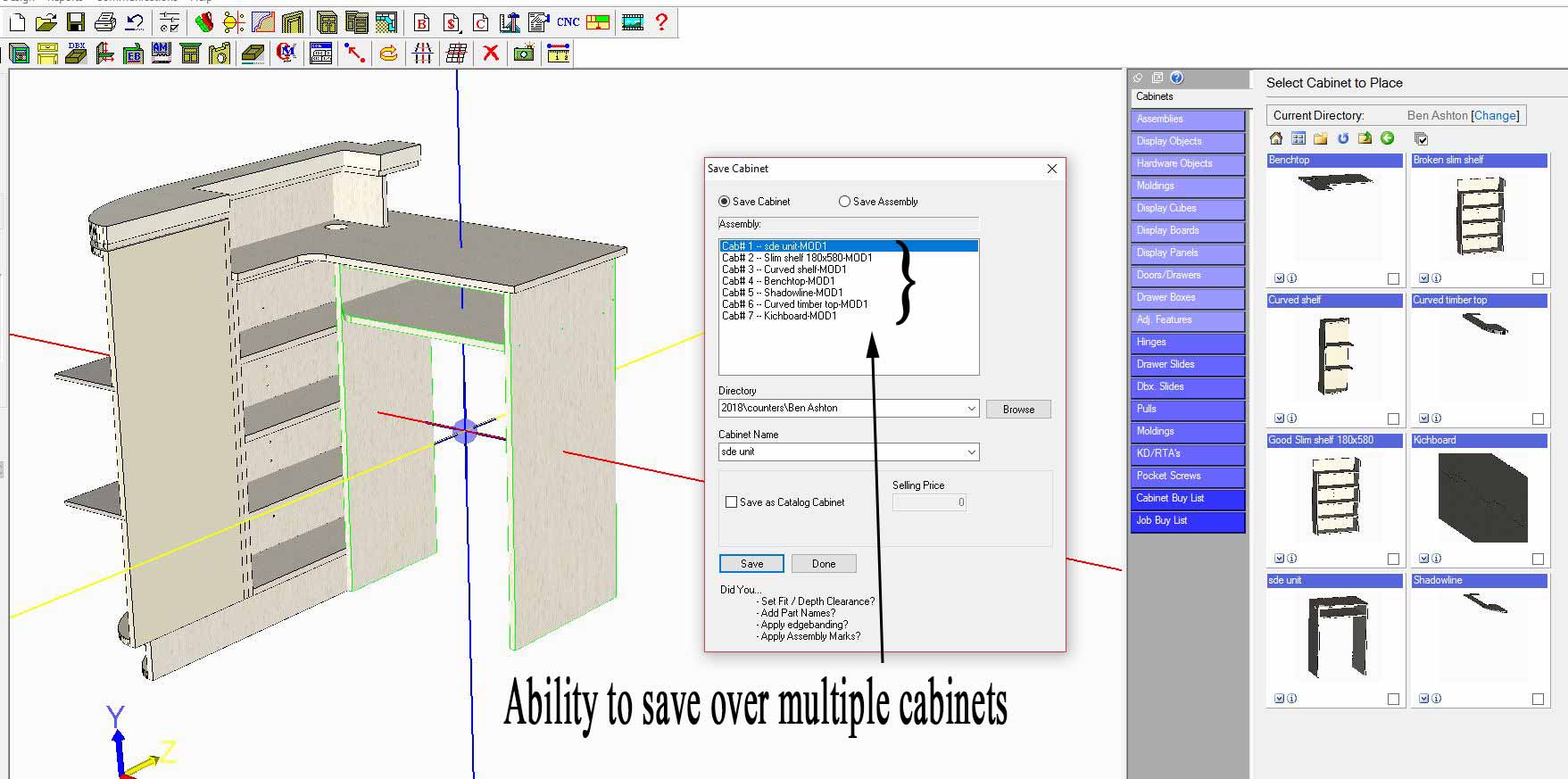Open the Cabinet Name dropdown
The image size is (1568, 779).
pyautogui.click(x=971, y=452)
